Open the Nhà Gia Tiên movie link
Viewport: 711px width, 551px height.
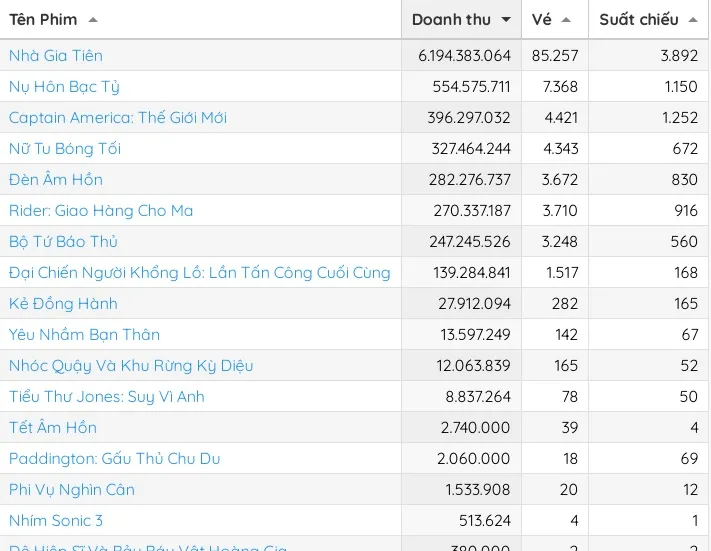(x=56, y=56)
